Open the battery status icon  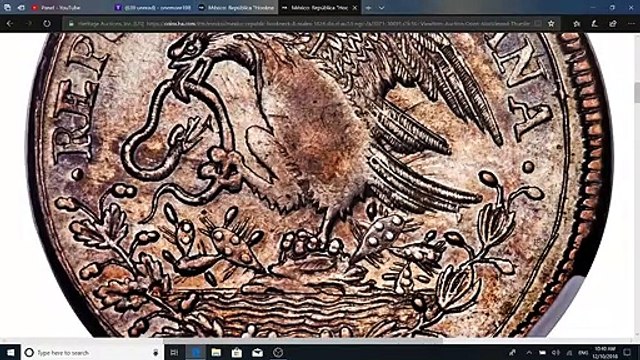tap(542, 352)
